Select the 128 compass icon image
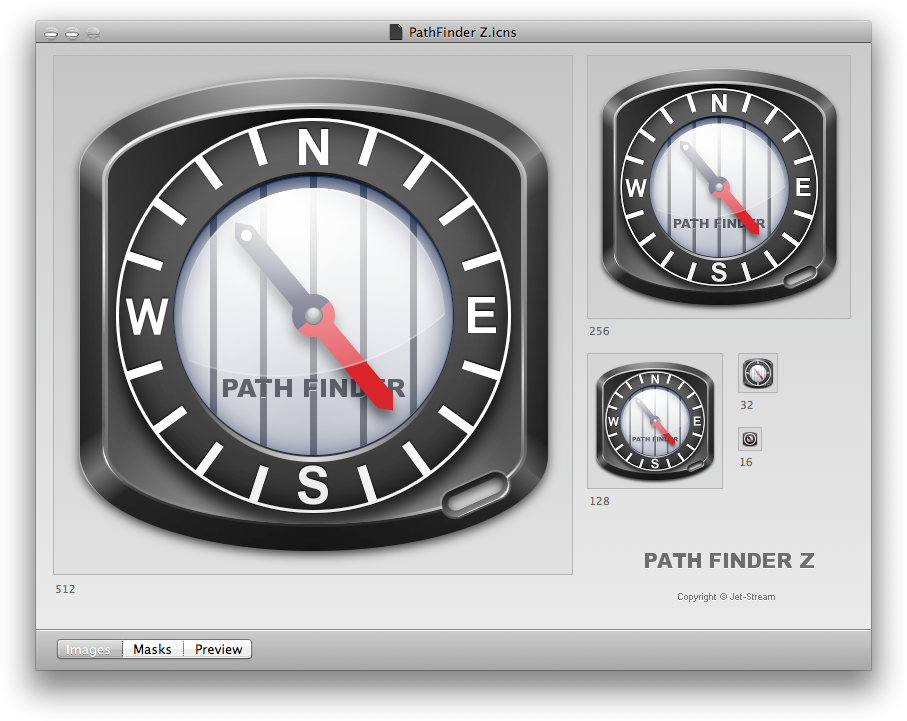This screenshot has height=721, width=907. 655,421
